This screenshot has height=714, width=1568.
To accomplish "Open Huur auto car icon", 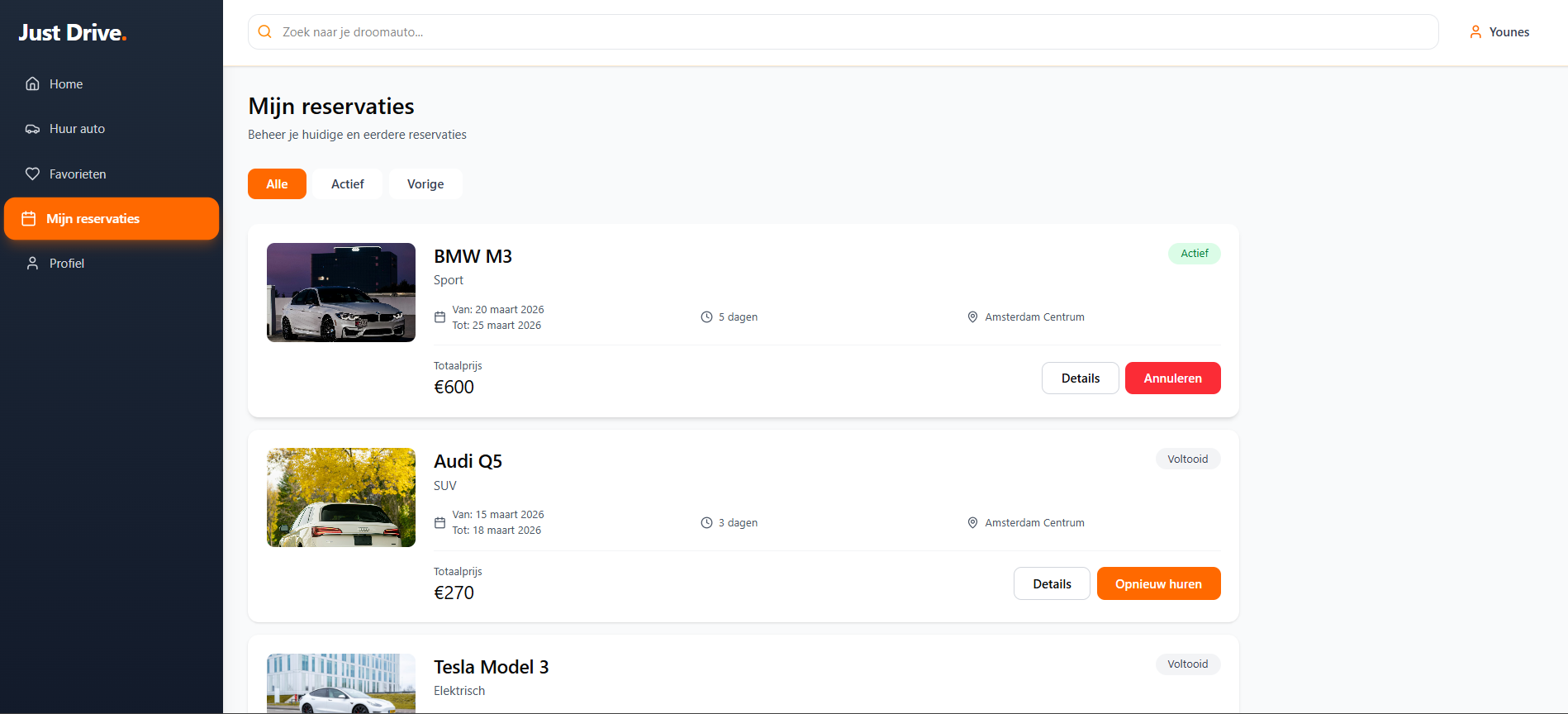I will pyautogui.click(x=32, y=129).
